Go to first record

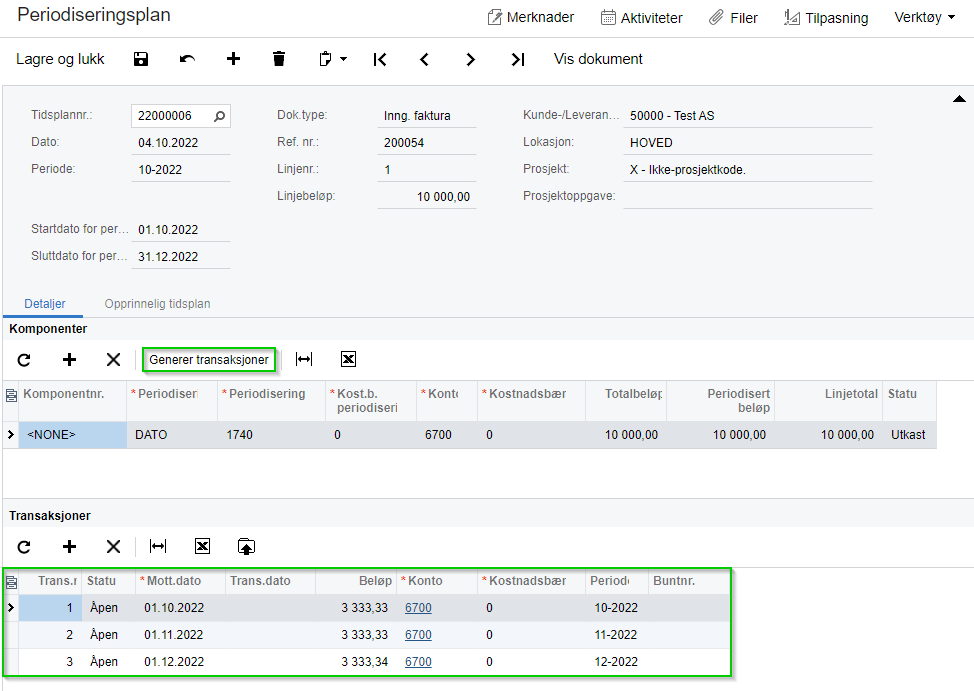(x=380, y=59)
